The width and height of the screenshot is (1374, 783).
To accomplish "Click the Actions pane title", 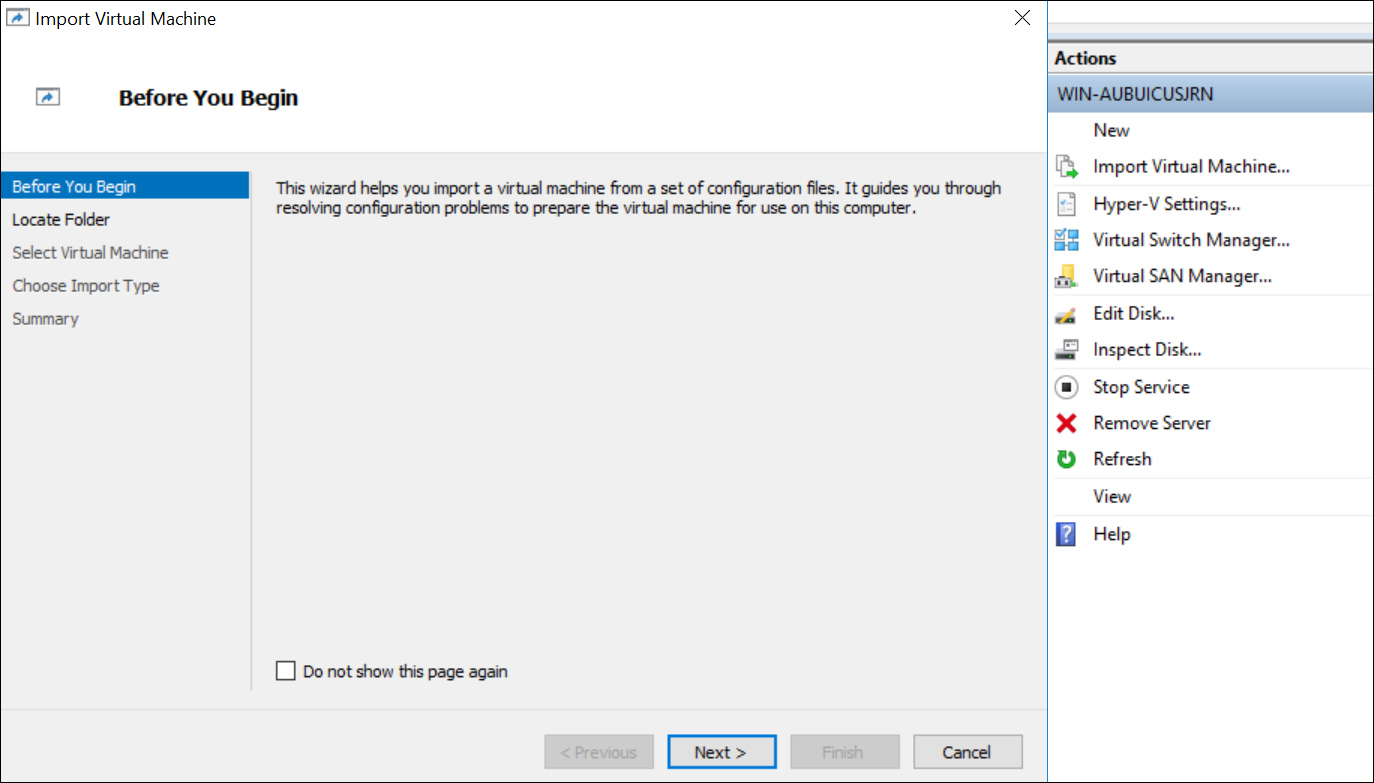I will click(1085, 58).
